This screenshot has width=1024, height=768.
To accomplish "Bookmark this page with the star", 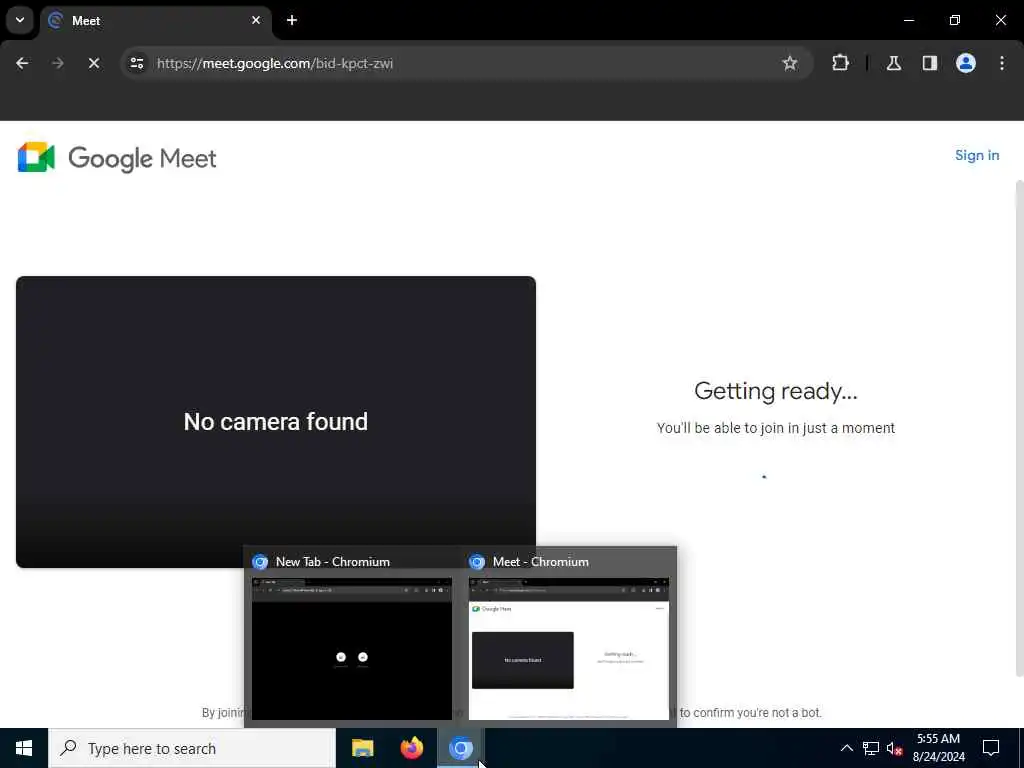I will (x=790, y=63).
